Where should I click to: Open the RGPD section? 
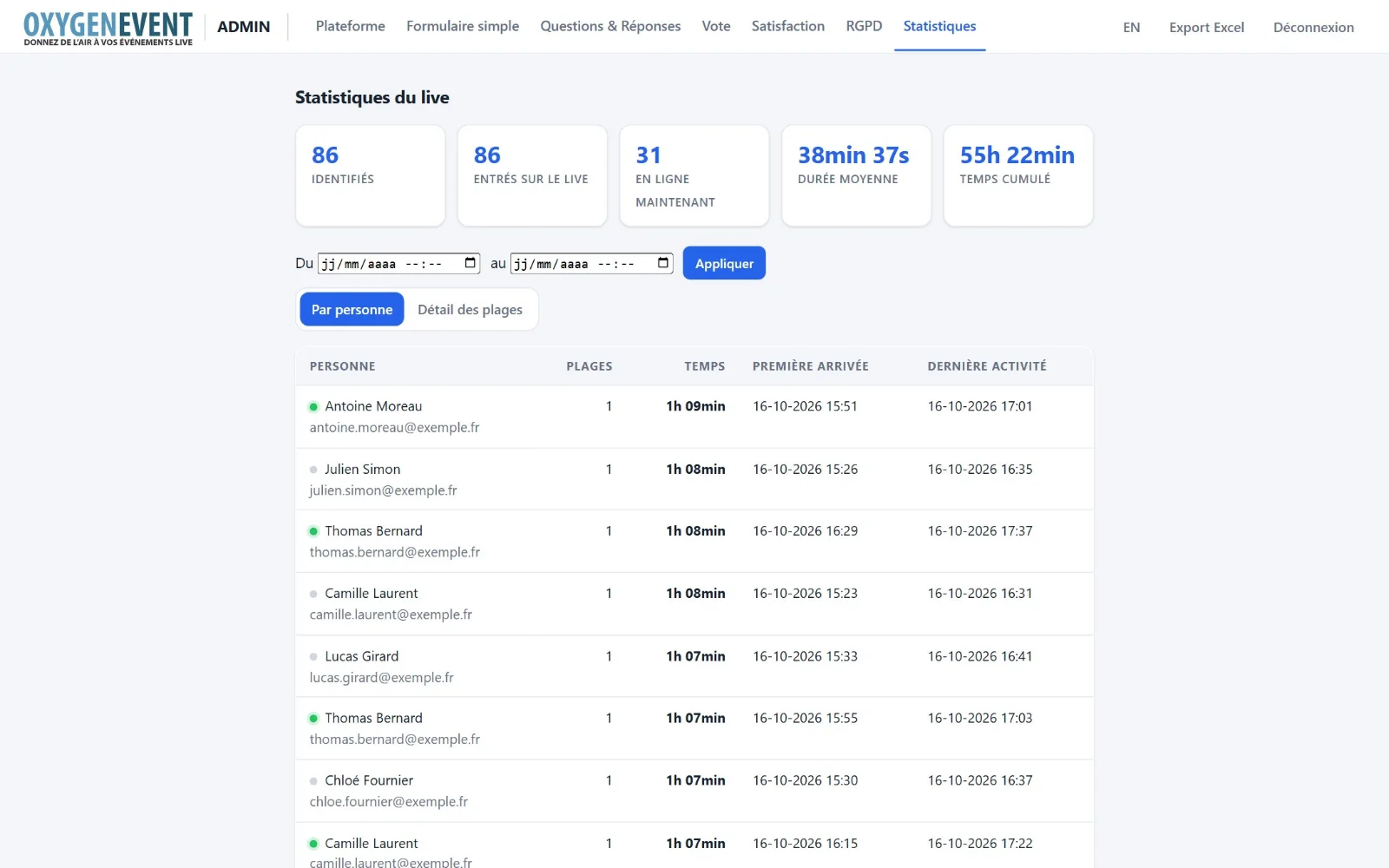(864, 26)
